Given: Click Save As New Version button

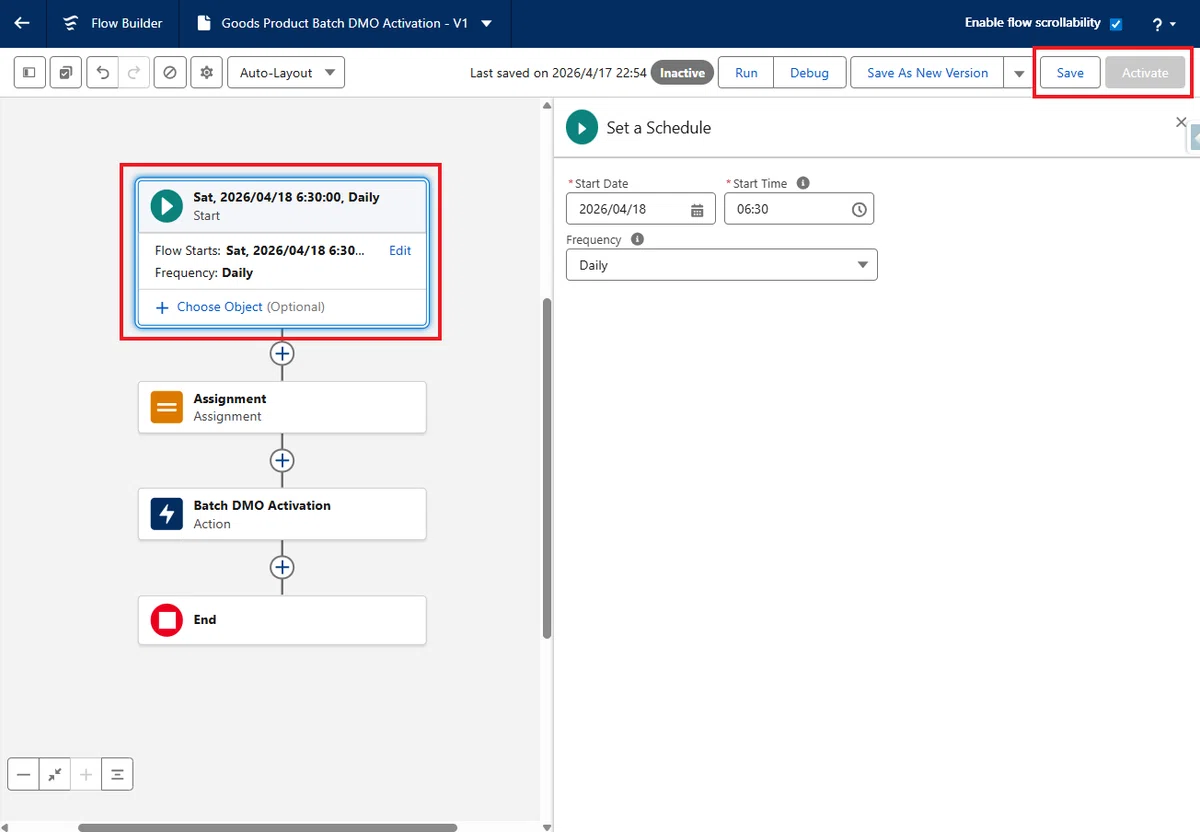Looking at the screenshot, I should [927, 73].
